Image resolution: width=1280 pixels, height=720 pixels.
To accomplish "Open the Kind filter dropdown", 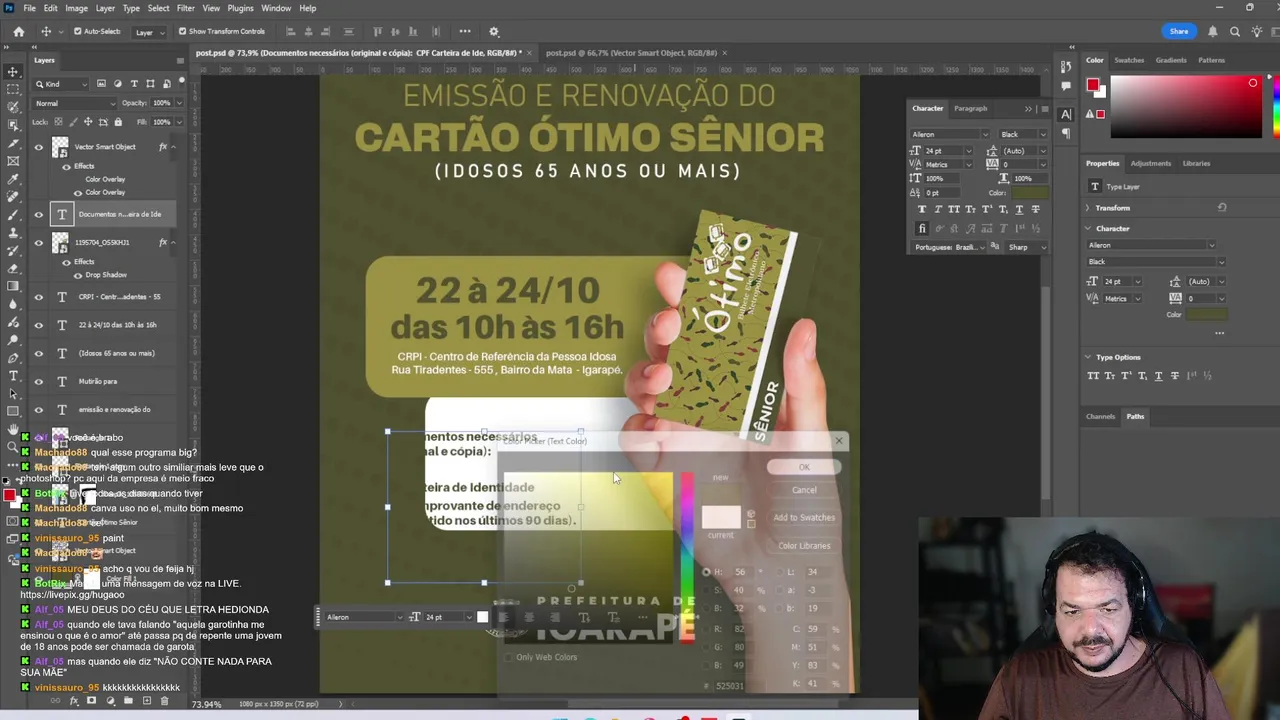I will (x=62, y=84).
